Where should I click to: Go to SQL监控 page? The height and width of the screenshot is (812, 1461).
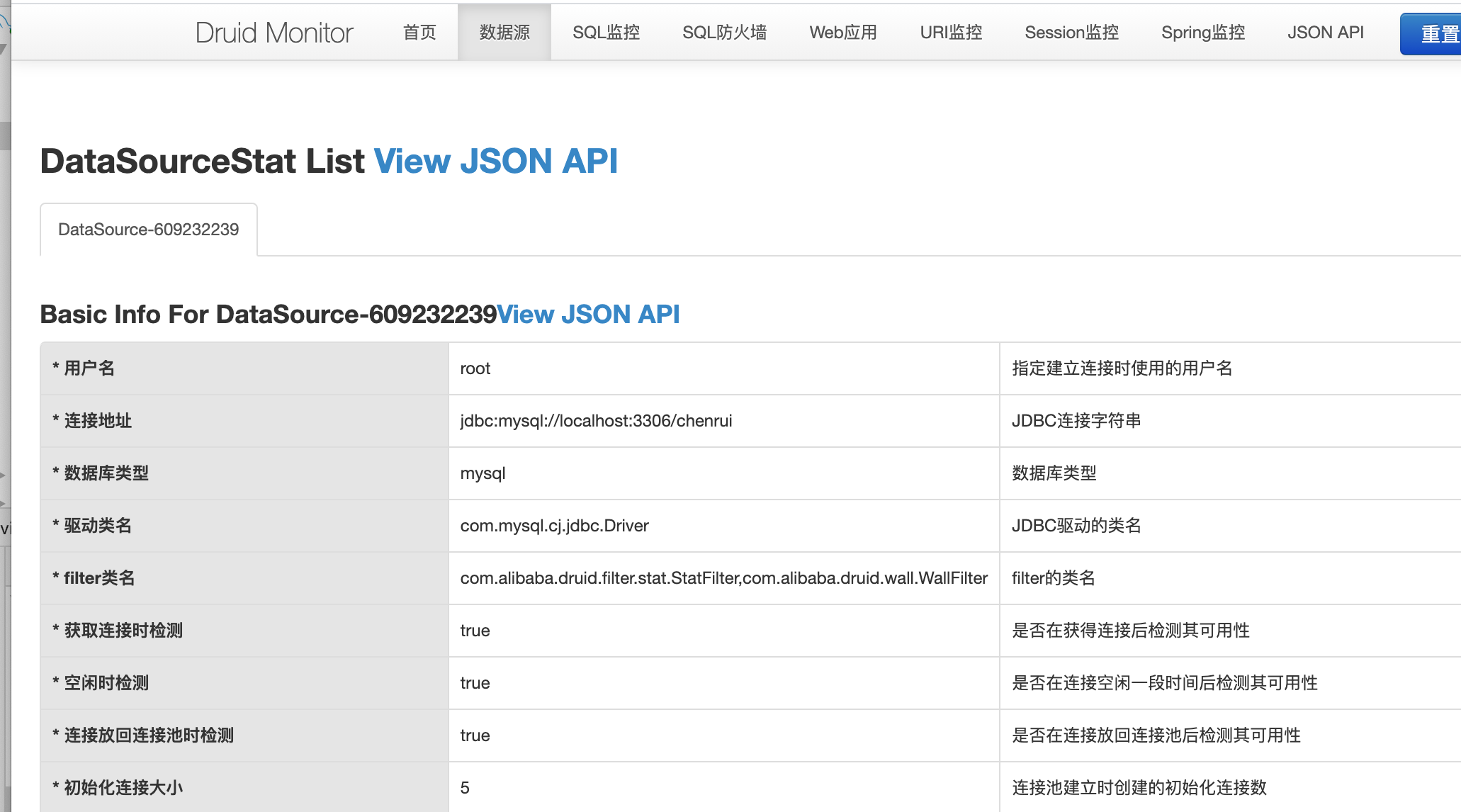606,33
